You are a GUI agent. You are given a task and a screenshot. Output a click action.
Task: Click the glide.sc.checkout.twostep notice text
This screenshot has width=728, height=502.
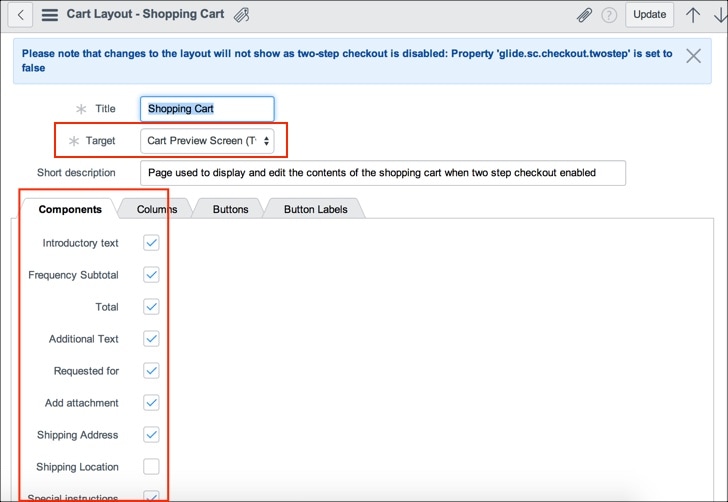(x=347, y=60)
